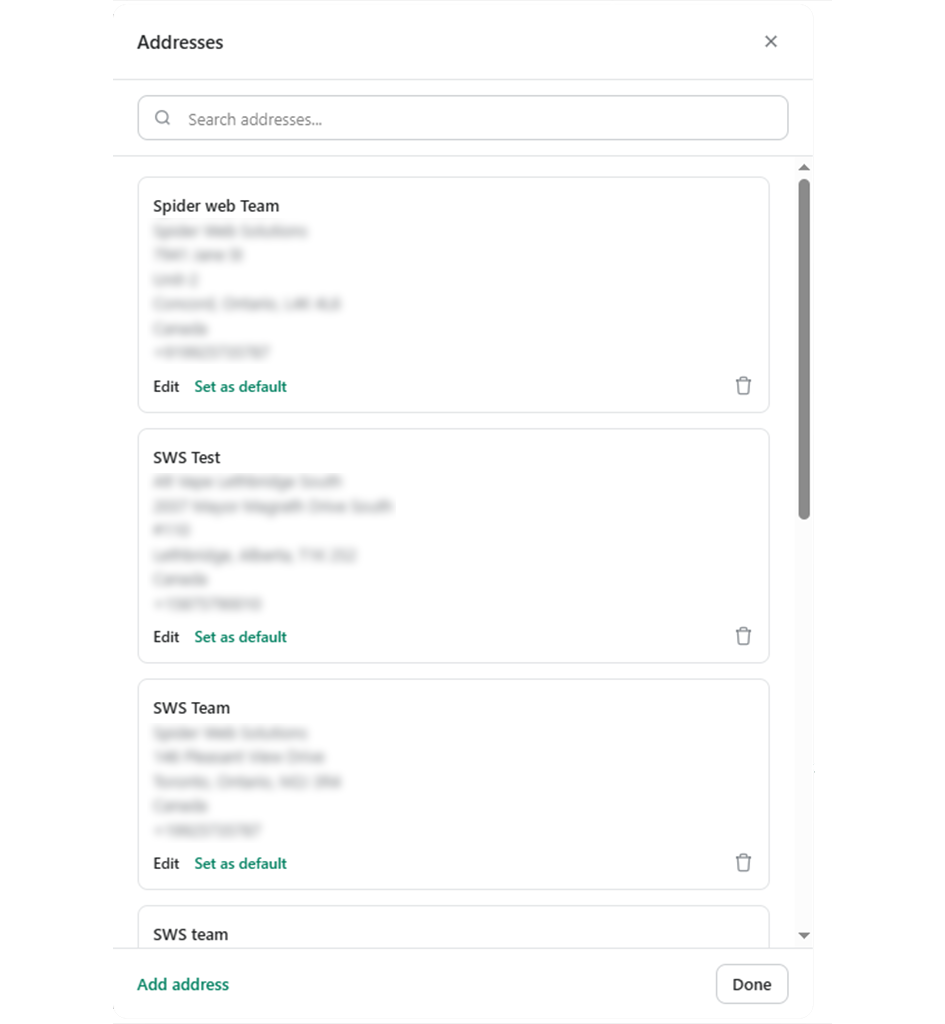Image resolution: width=945 pixels, height=1024 pixels.
Task: Click the magnifier icon in the search bar
Action: tap(163, 118)
